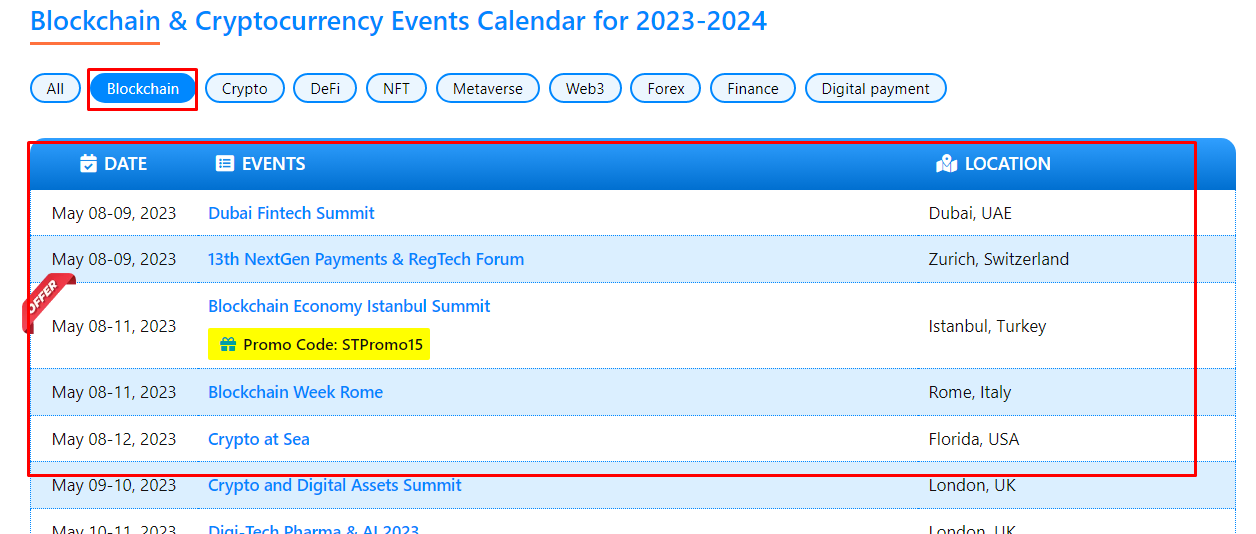Screen dimensions: 1256x534
Task: Click the gift icon in promo code badge
Action: pyautogui.click(x=228, y=345)
